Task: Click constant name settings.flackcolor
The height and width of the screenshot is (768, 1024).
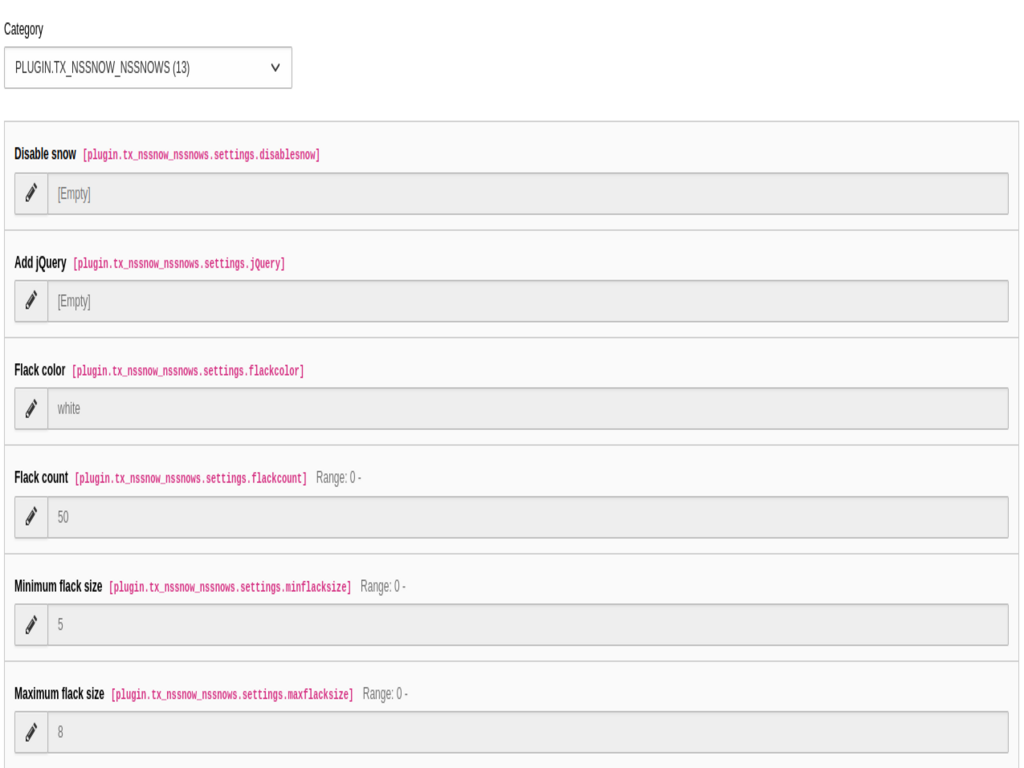Action: (x=188, y=371)
